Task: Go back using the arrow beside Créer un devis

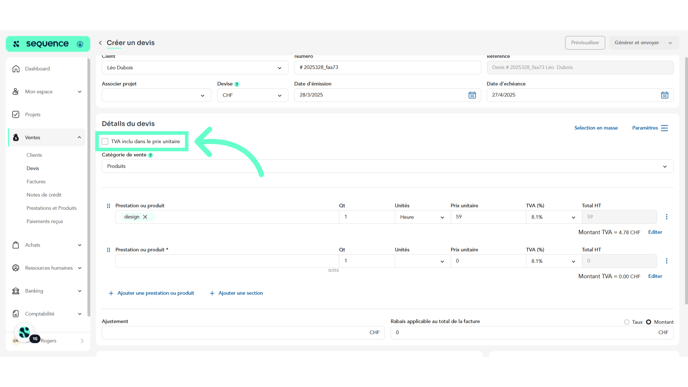Action: pos(100,43)
